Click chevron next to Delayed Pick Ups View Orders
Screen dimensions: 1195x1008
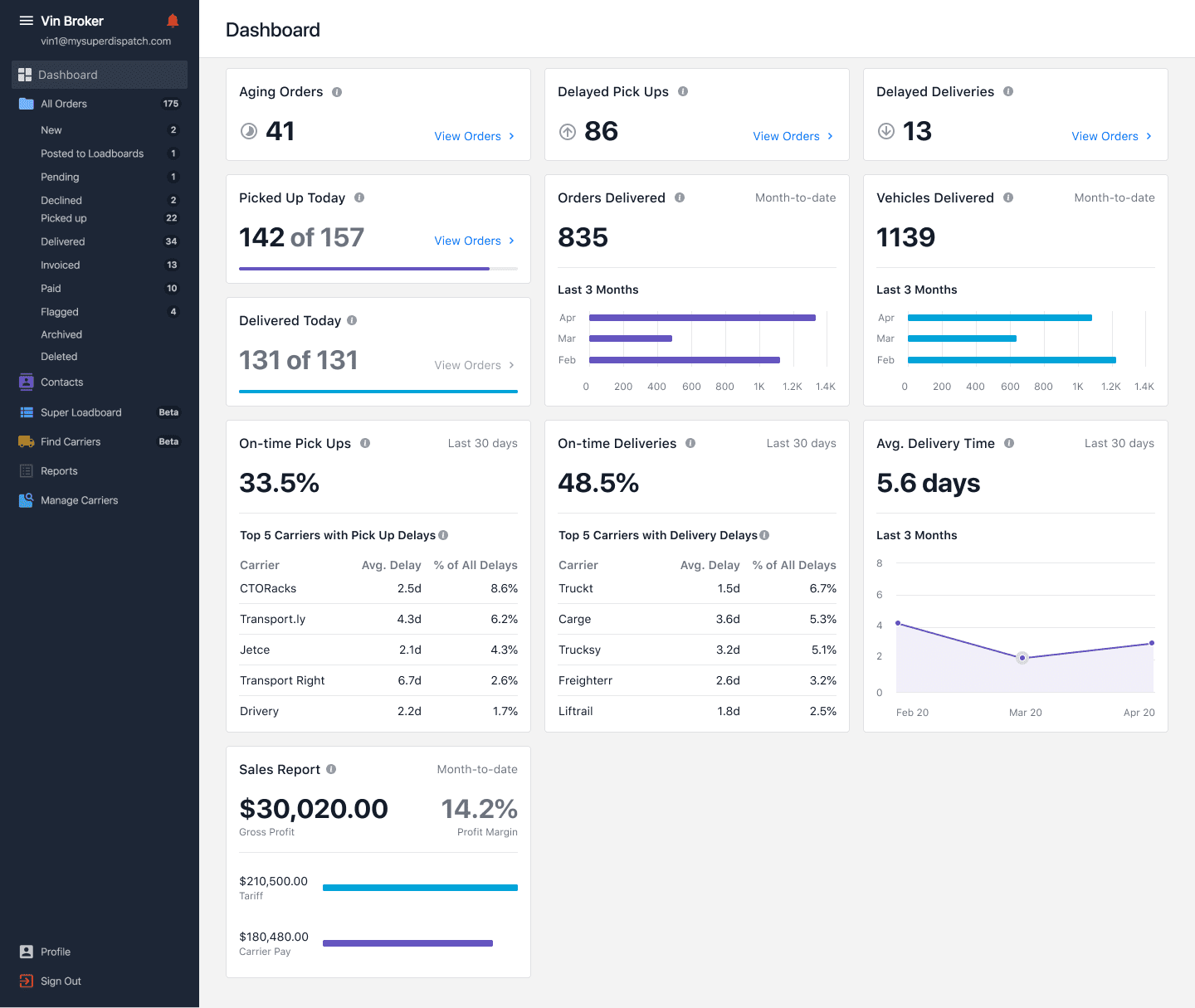tap(830, 136)
